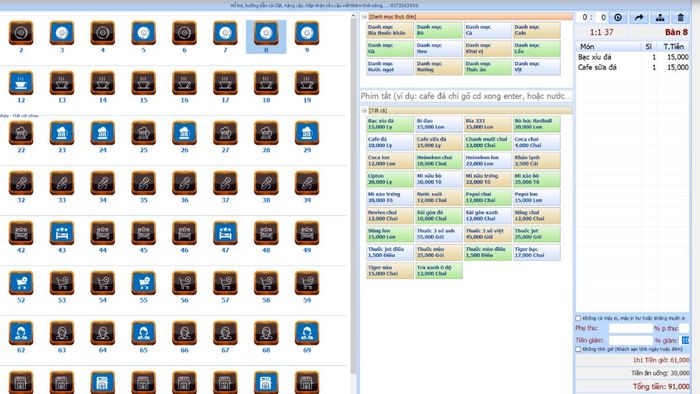Collapse the Tất cả items group
This screenshot has width=700, height=394.
tap(364, 110)
